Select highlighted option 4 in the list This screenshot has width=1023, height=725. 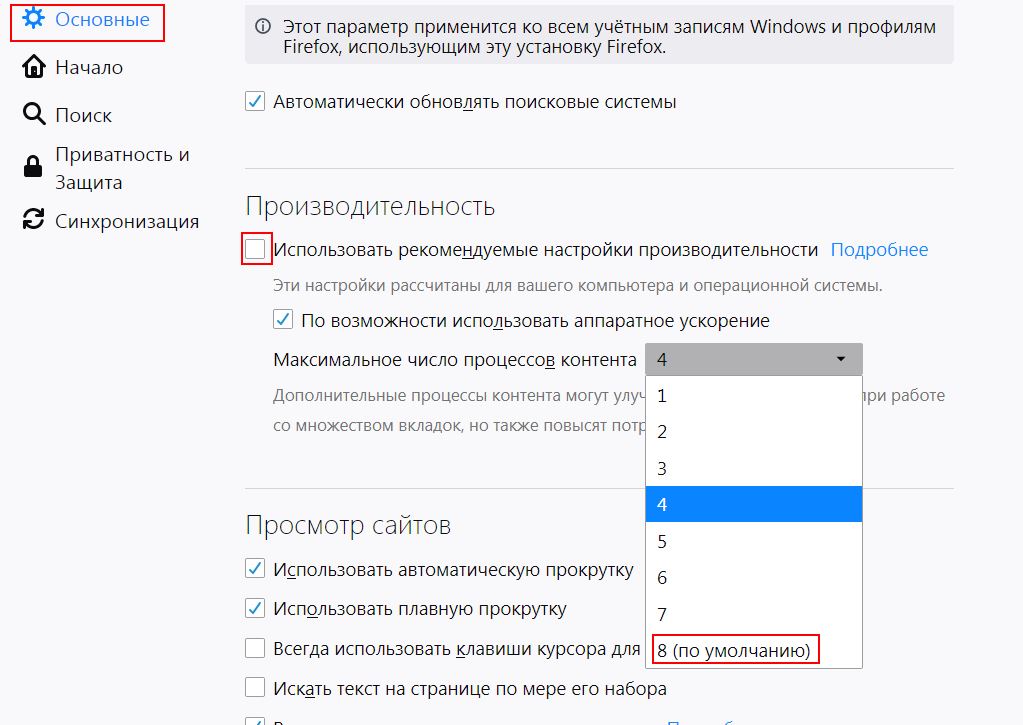(754, 504)
